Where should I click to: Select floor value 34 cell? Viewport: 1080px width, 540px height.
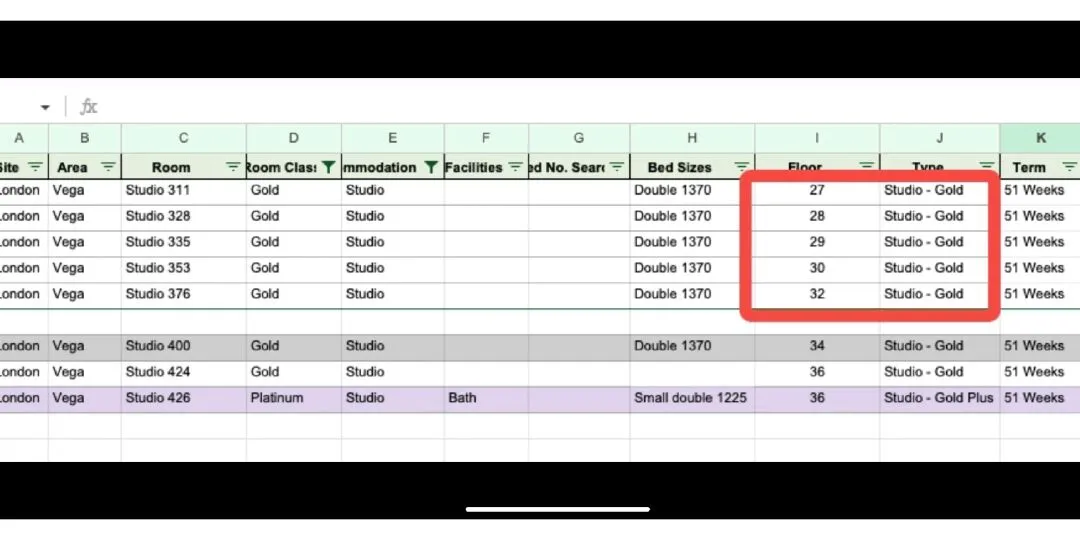(817, 346)
